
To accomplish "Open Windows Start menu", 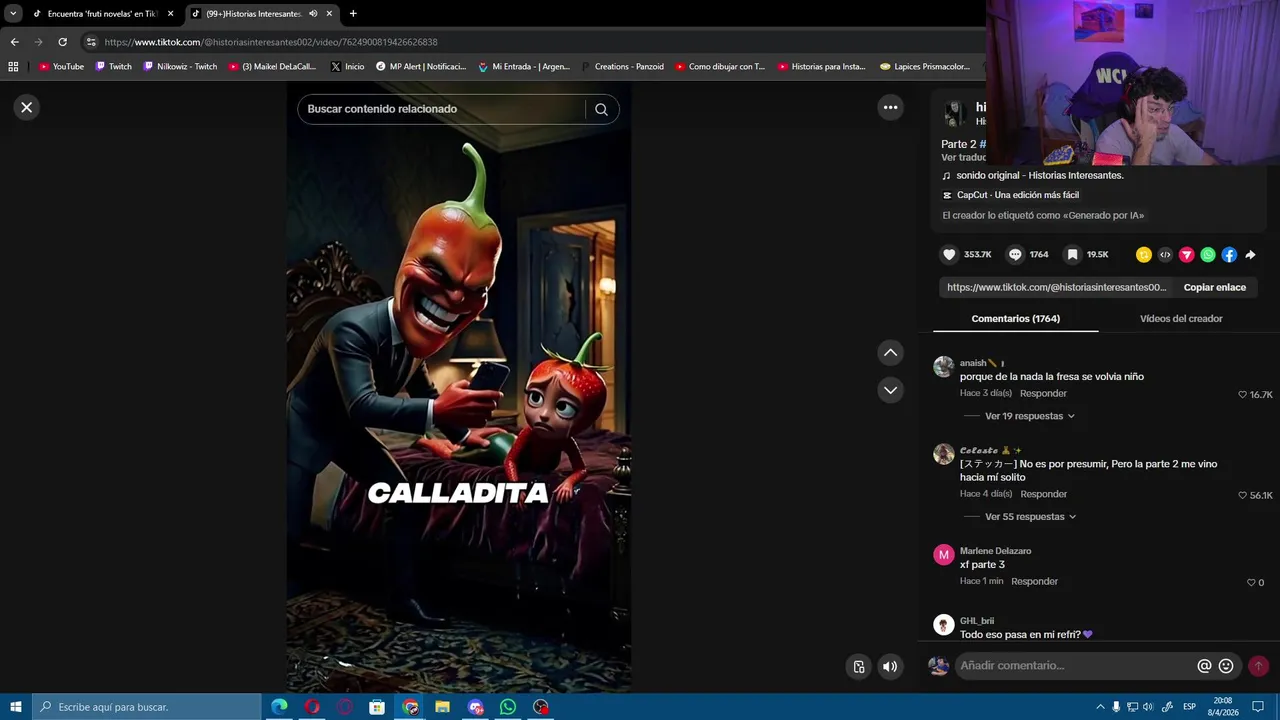I will (x=15, y=707).
